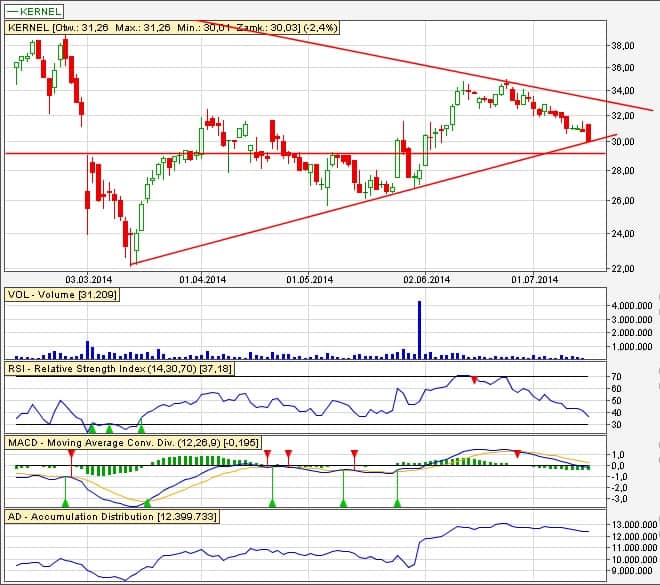Screen dimensions: 660x585
Task: Select the RSI - Relative Strength Index label
Action: click(x=130, y=370)
